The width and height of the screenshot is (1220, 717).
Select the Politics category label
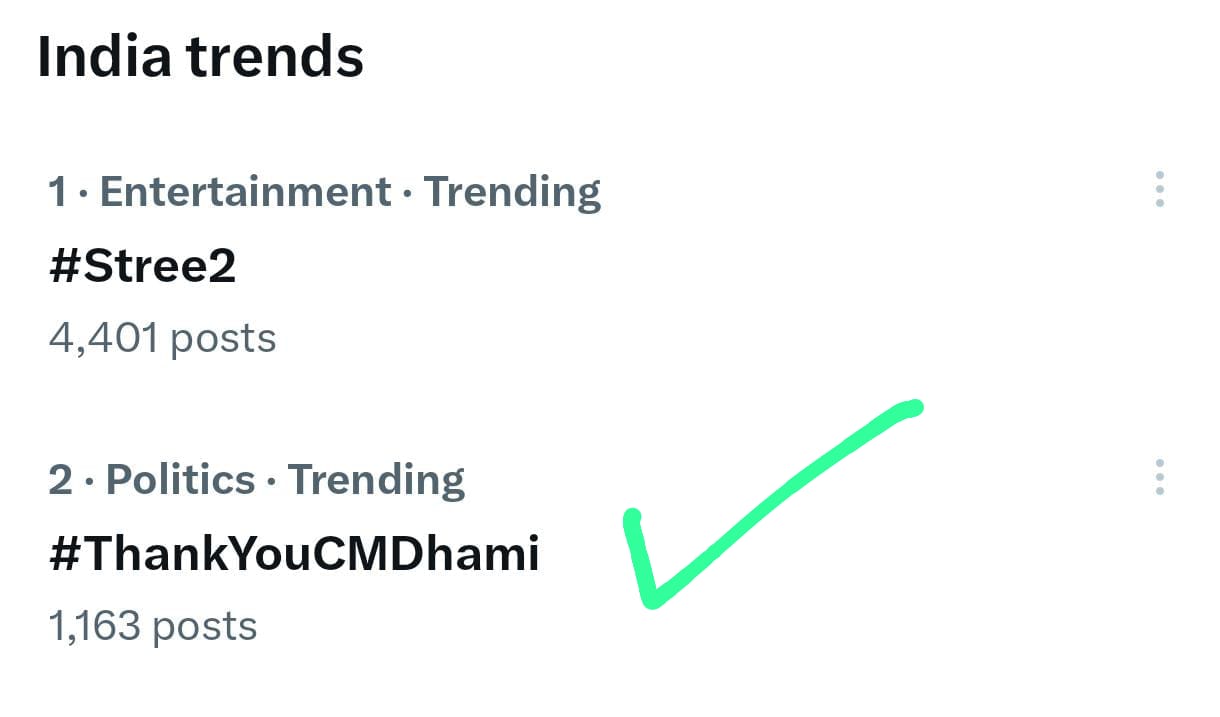[x=180, y=480]
